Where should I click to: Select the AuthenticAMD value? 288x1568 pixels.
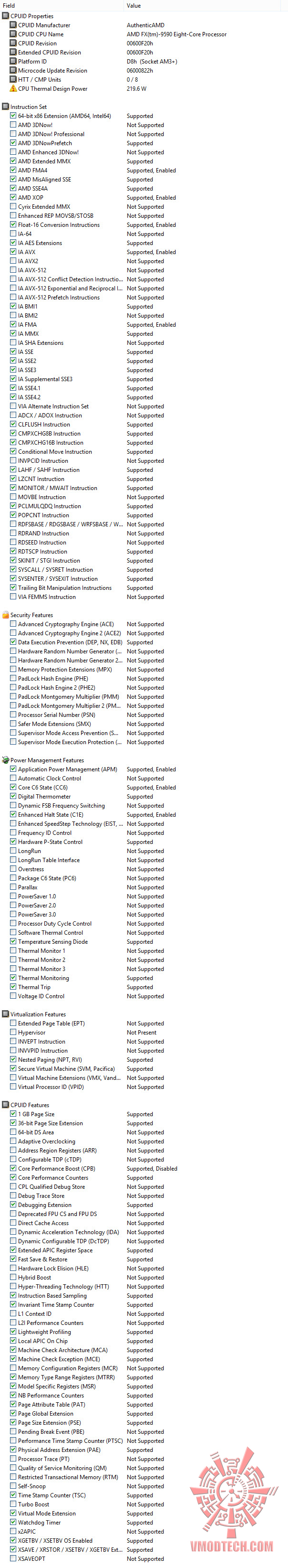tap(145, 25)
